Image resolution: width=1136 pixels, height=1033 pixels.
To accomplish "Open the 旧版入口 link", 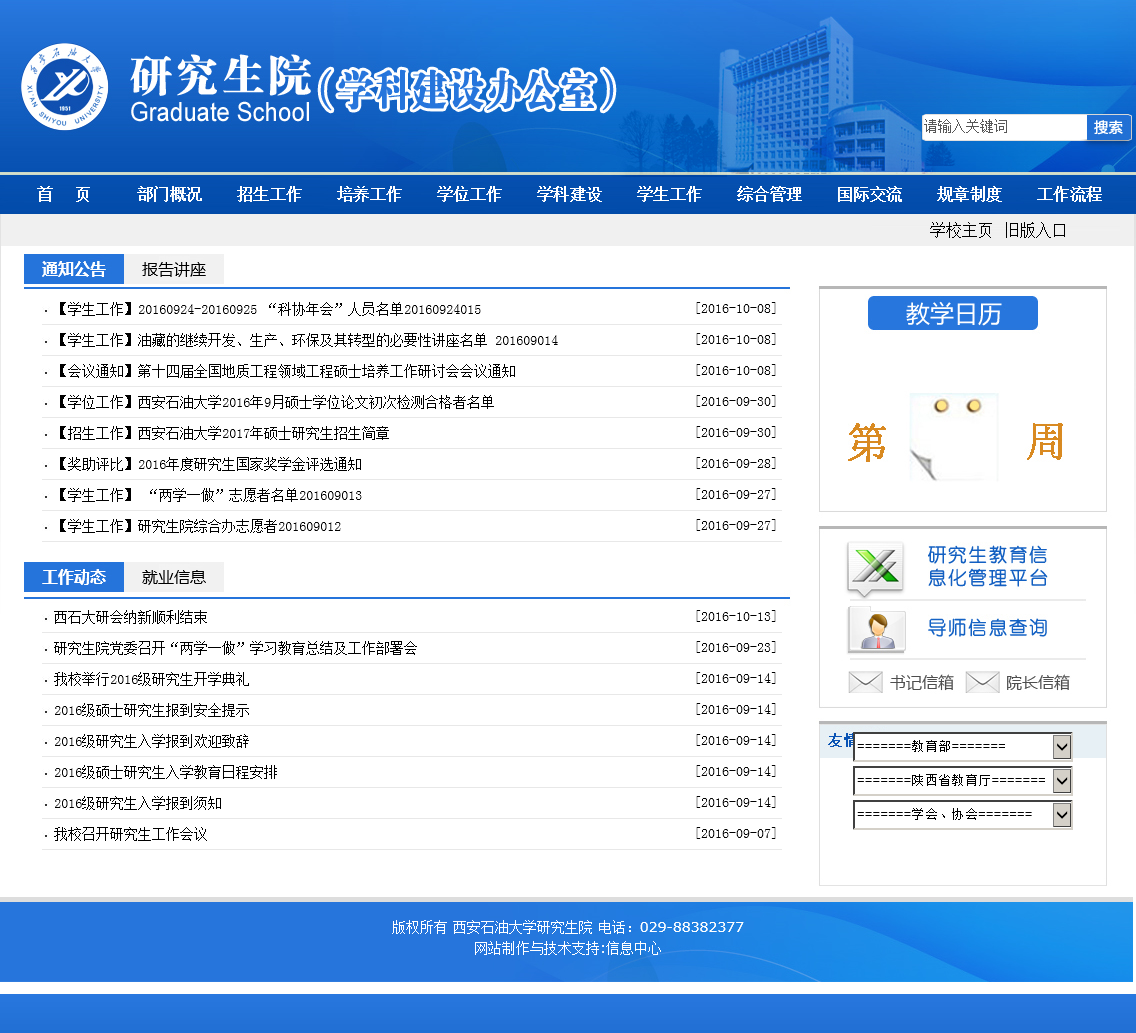I will click(1036, 230).
